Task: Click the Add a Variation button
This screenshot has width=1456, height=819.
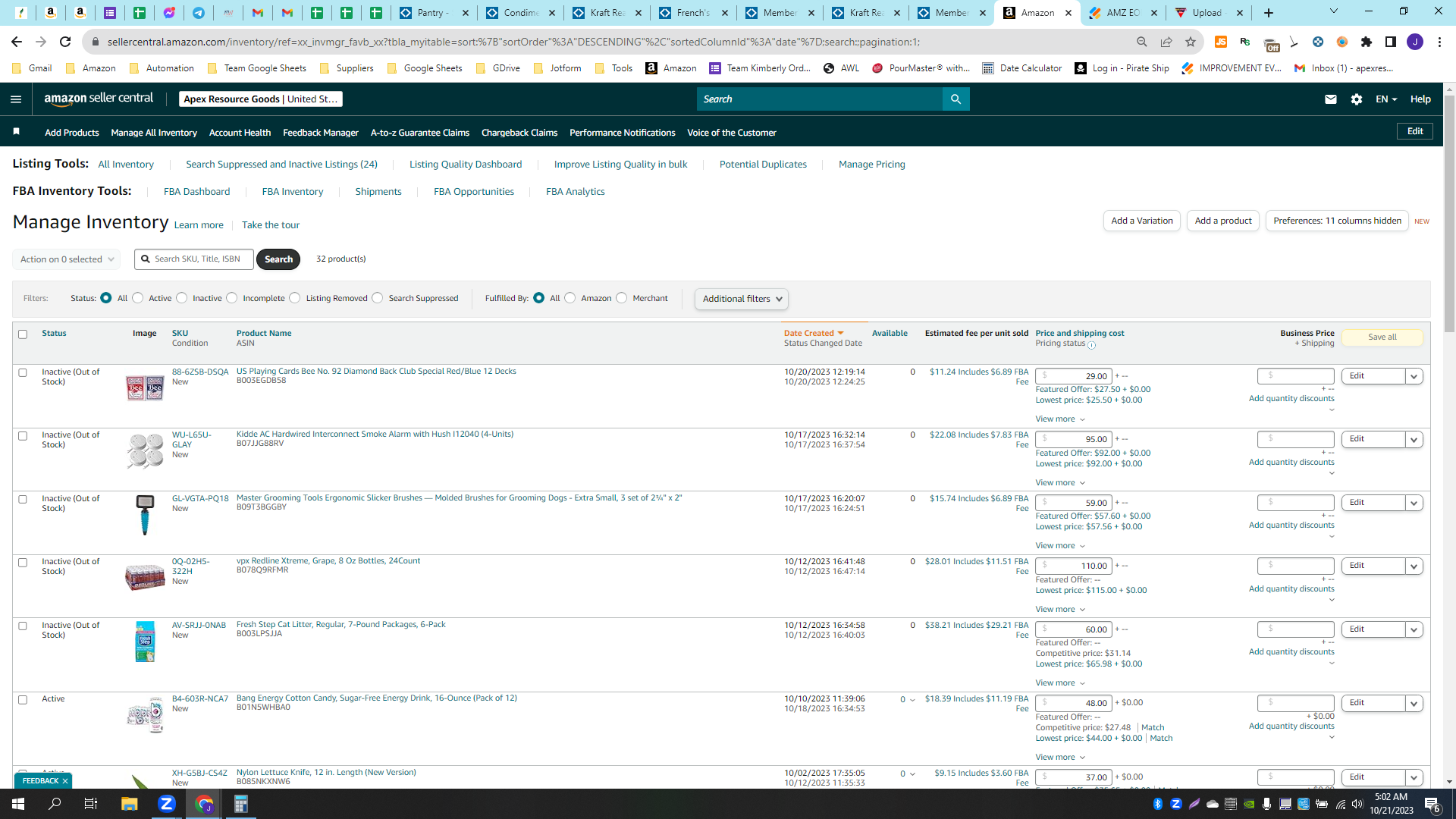Action: (1142, 221)
